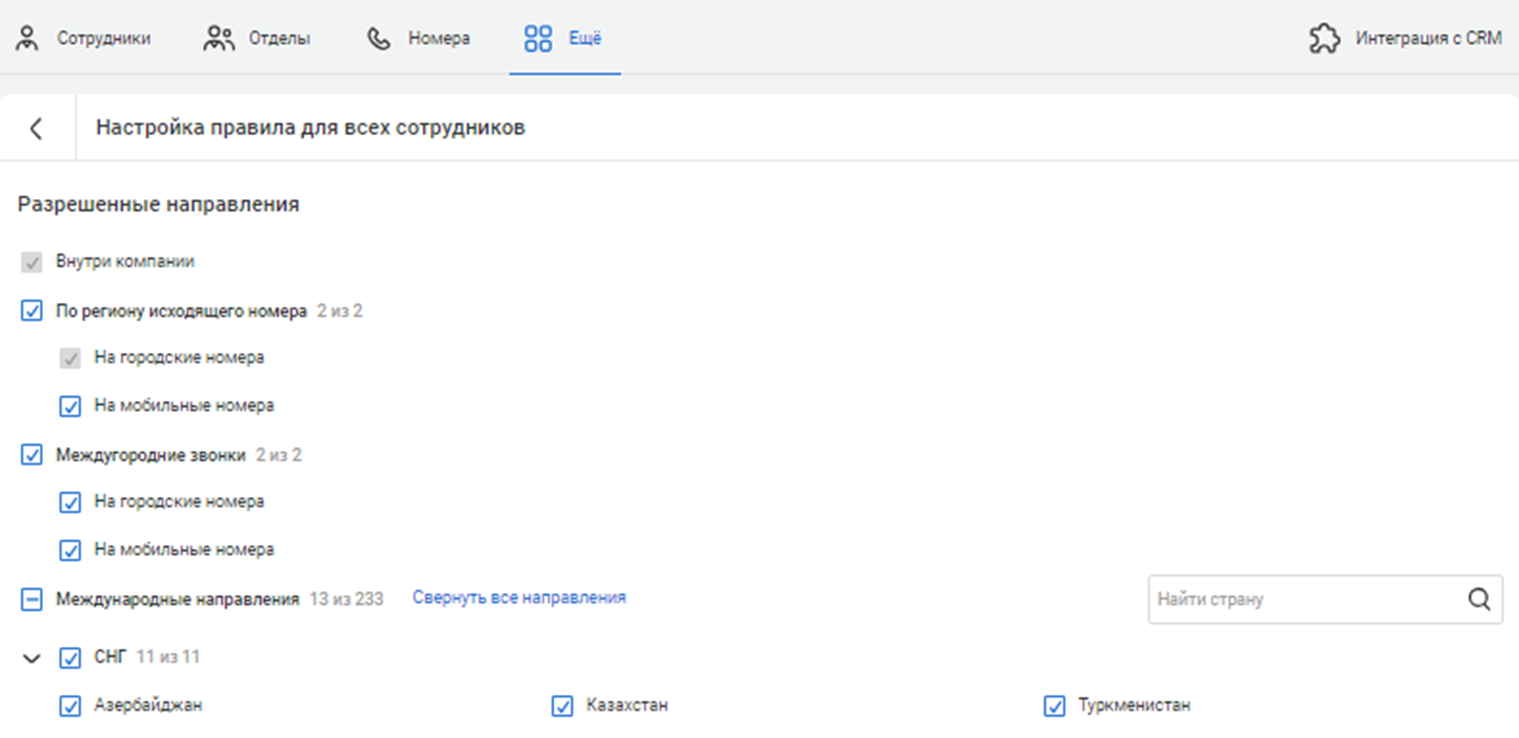Click Свернуть все направления link

519,598
